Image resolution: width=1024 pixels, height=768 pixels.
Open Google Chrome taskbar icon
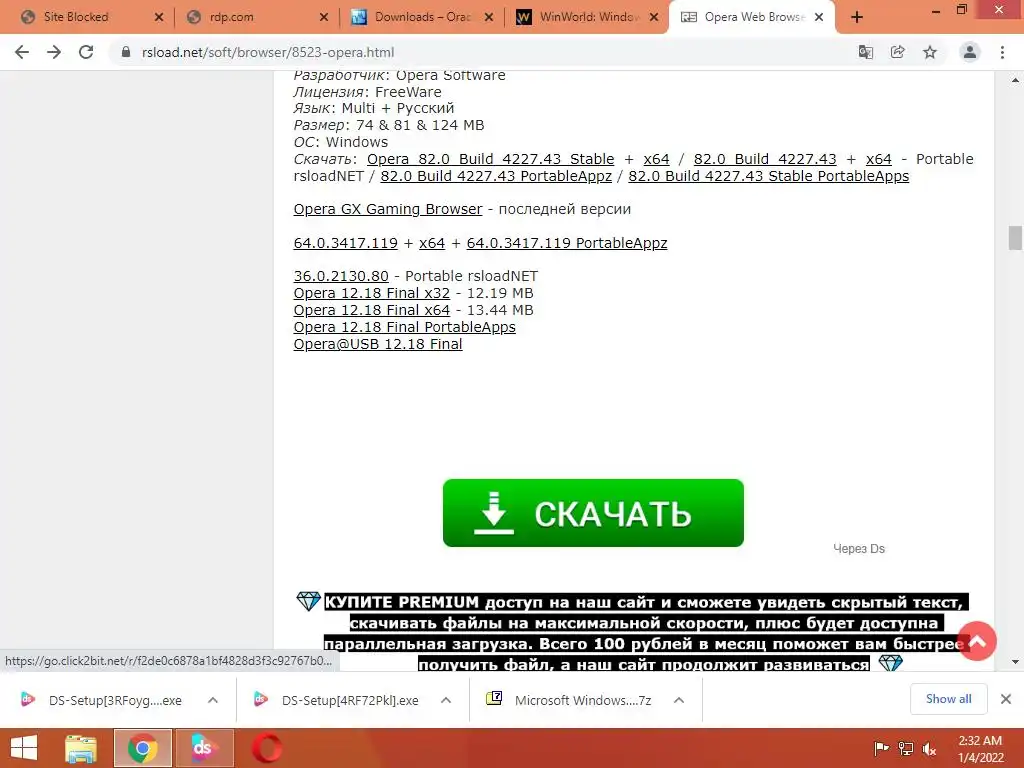pyautogui.click(x=142, y=748)
